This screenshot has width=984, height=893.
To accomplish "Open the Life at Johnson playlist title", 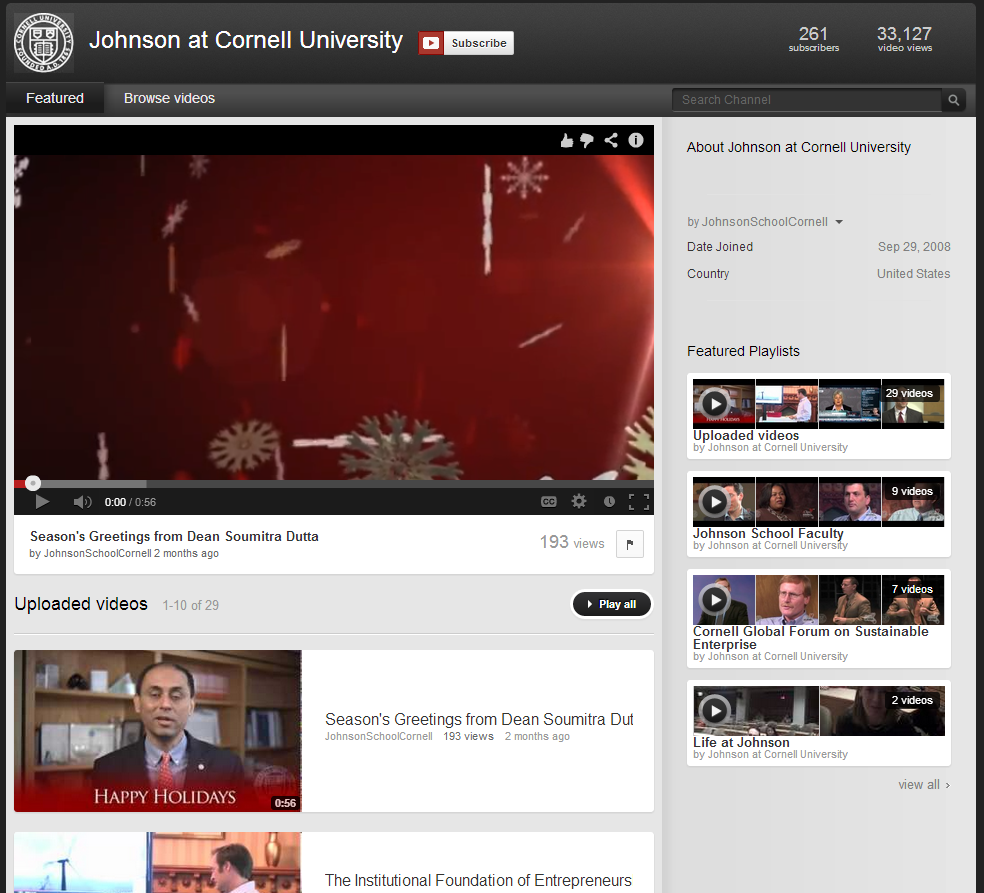I will pyautogui.click(x=741, y=742).
